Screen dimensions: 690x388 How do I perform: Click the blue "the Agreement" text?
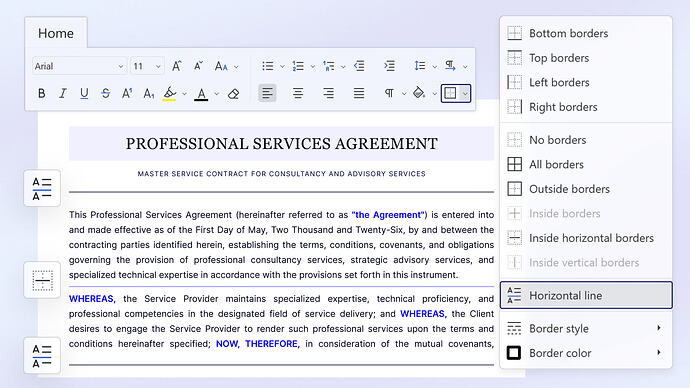[389, 215]
